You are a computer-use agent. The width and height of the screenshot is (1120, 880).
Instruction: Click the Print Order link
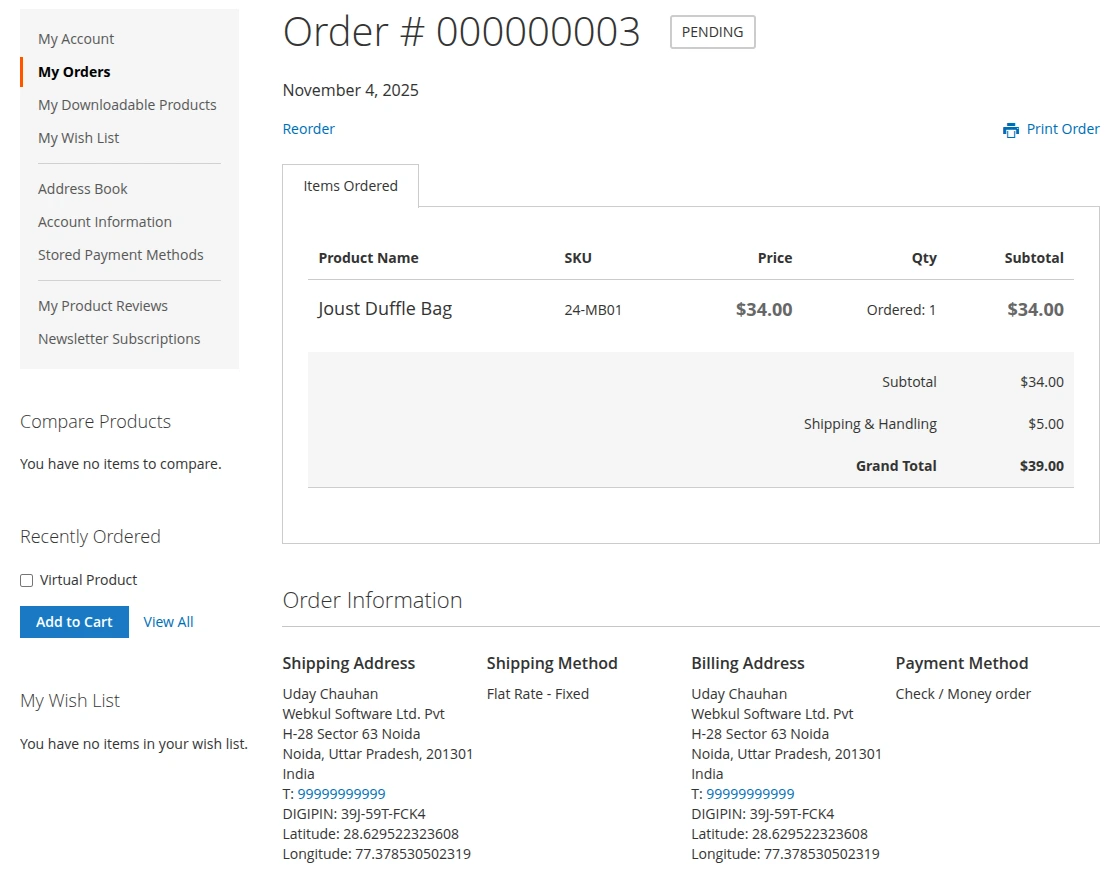pyautogui.click(x=1063, y=129)
